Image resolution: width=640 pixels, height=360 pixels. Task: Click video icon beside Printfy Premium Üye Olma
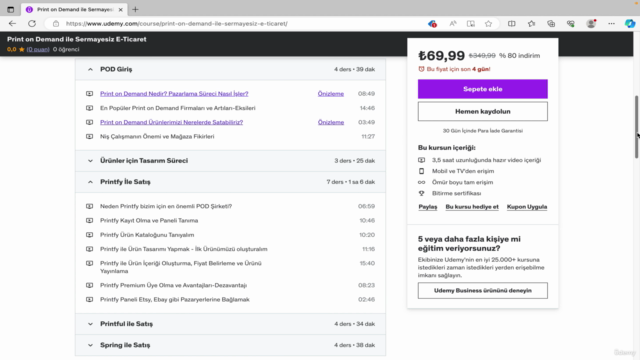click(x=89, y=285)
